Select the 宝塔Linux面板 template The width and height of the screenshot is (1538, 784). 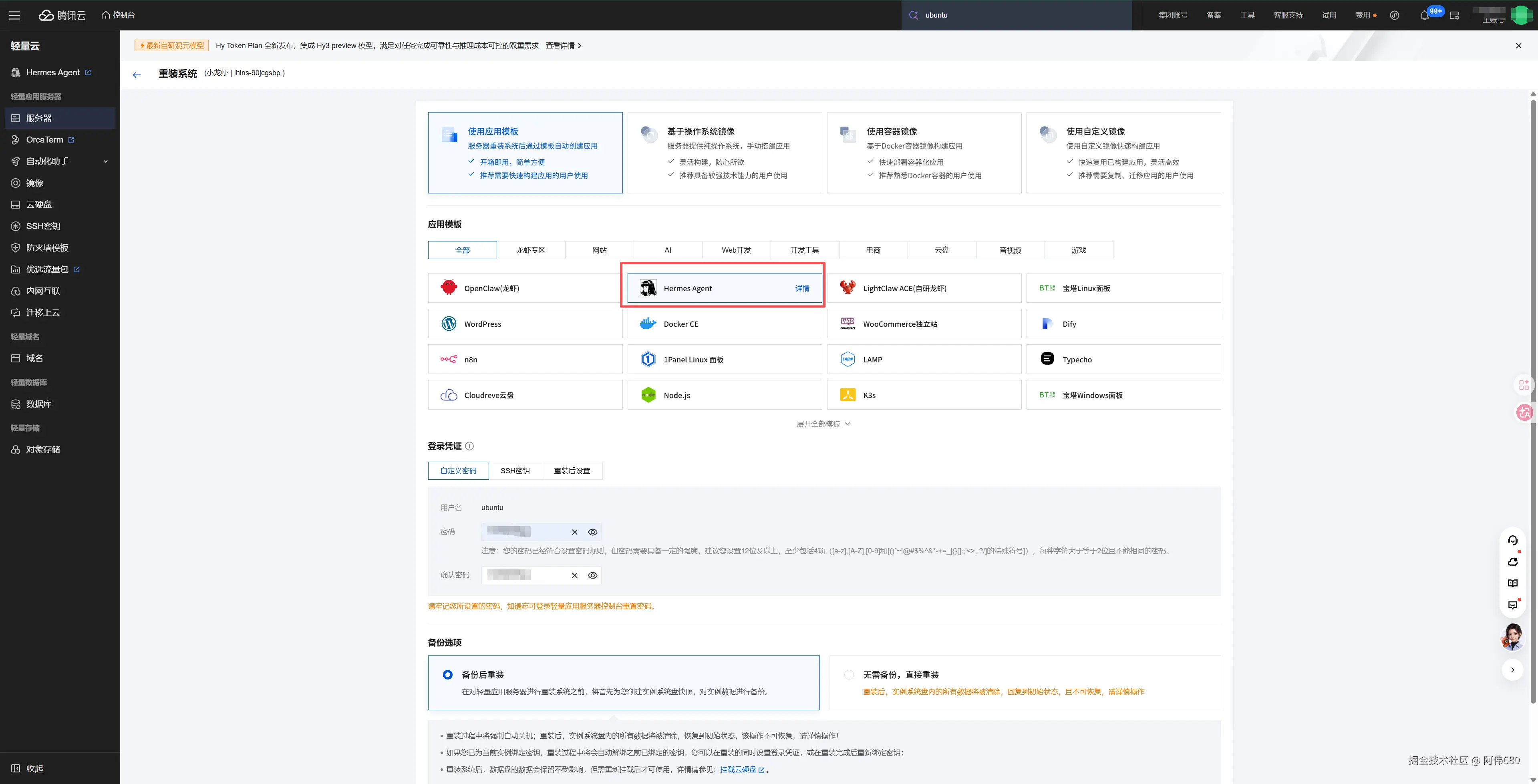pos(1123,288)
